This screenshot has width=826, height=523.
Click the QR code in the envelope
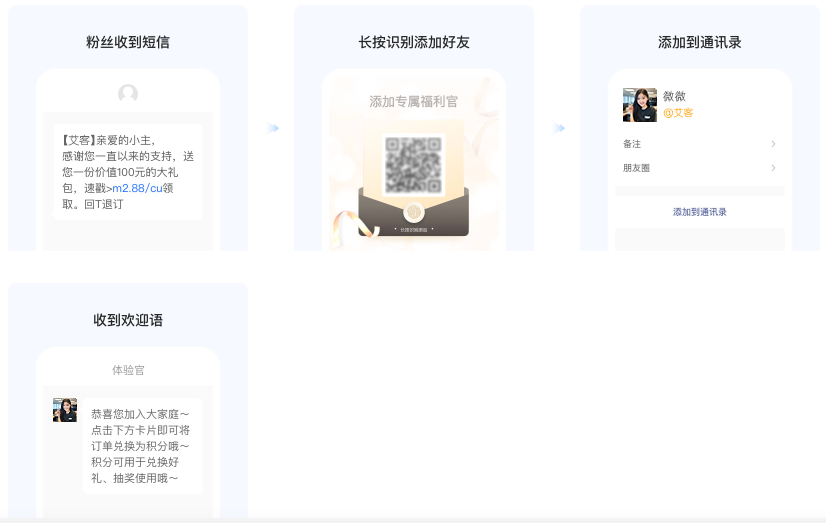(x=414, y=164)
